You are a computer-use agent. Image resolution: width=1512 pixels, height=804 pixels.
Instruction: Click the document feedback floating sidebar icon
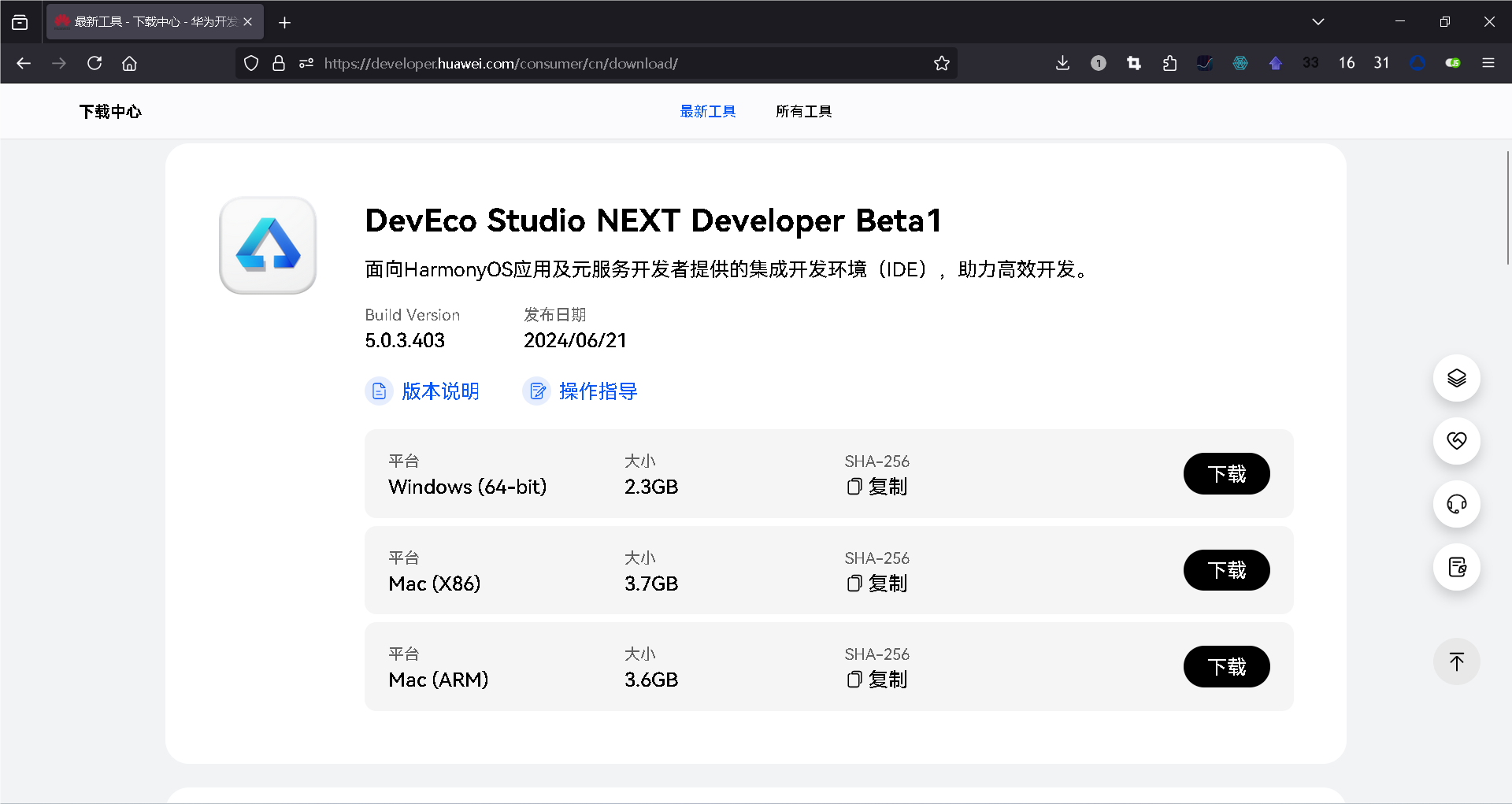[x=1456, y=567]
